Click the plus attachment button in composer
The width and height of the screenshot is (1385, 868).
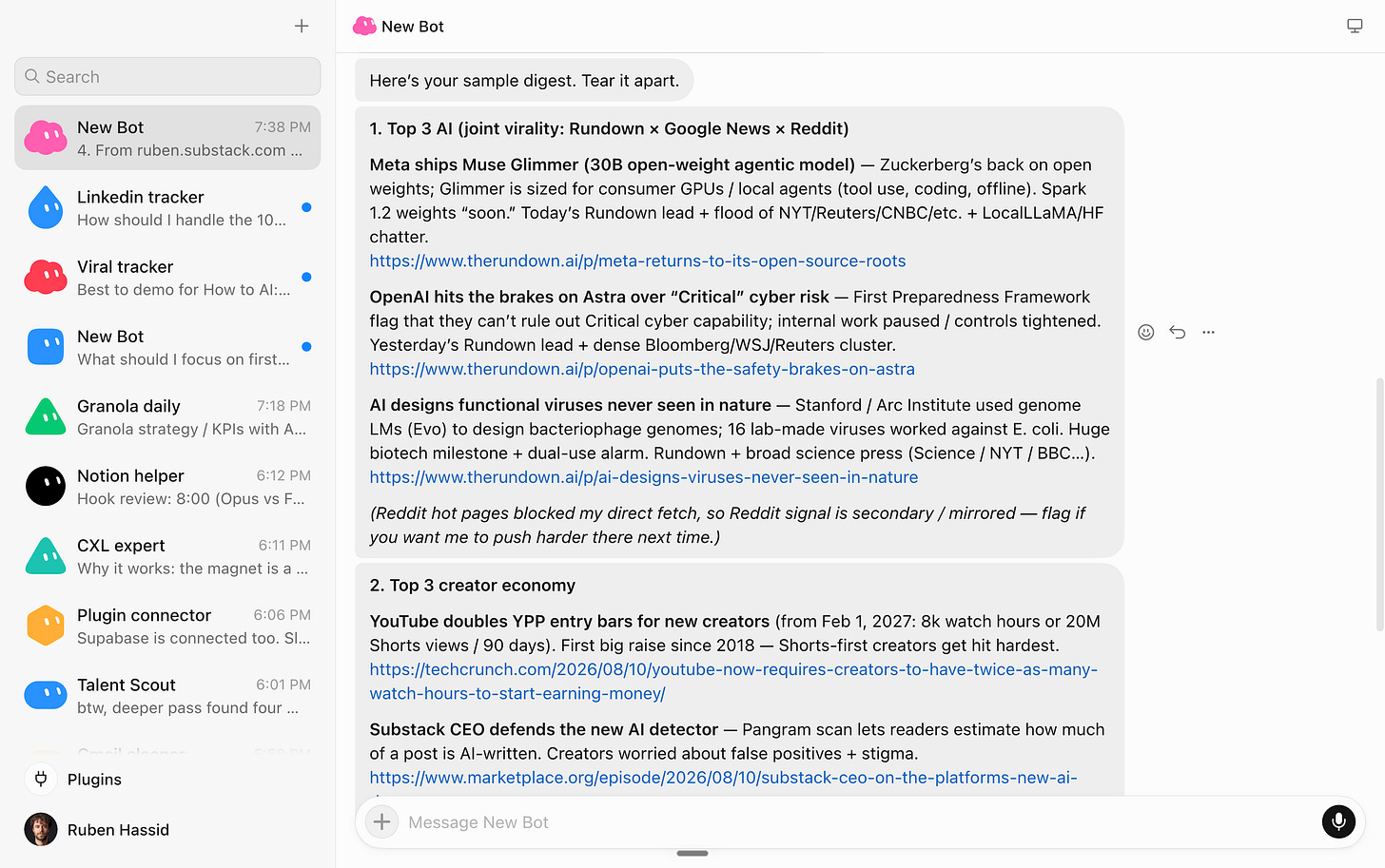pos(381,821)
